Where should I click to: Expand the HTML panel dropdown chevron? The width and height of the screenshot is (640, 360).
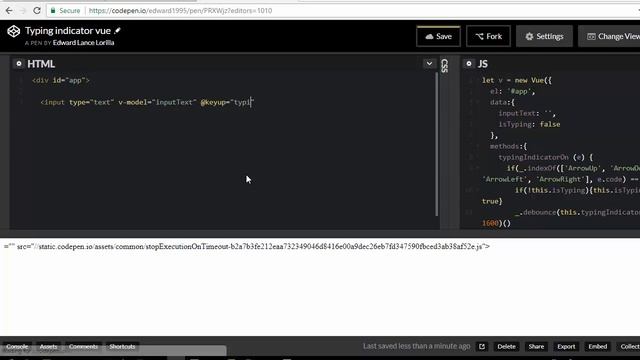coord(429,64)
